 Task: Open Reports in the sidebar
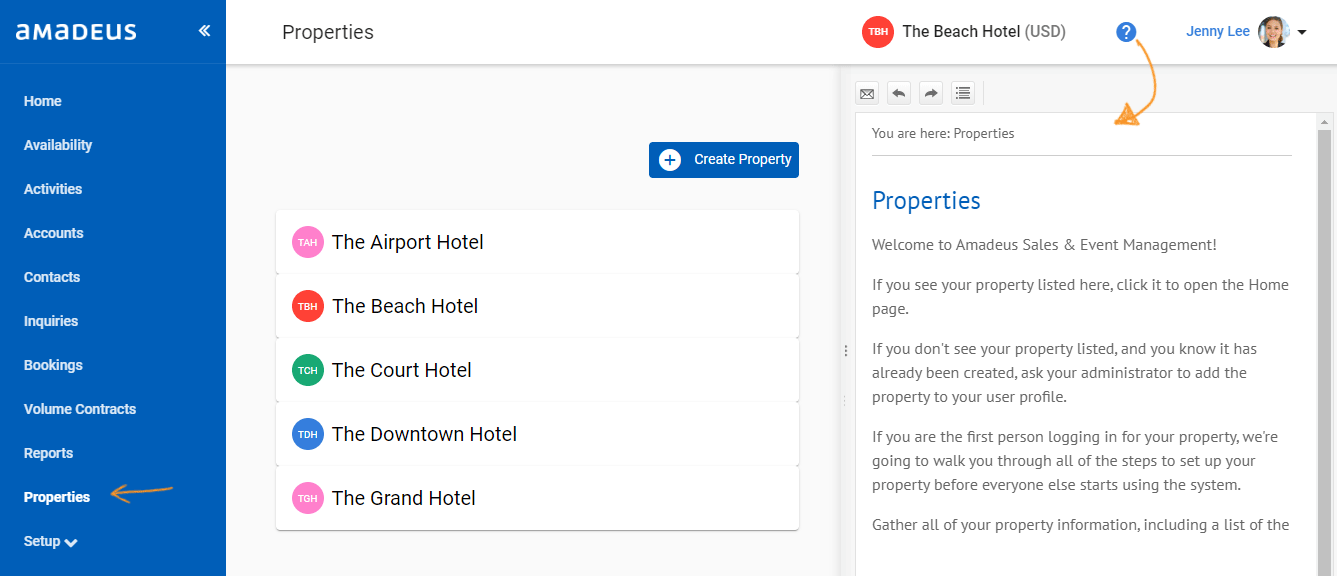(x=49, y=453)
